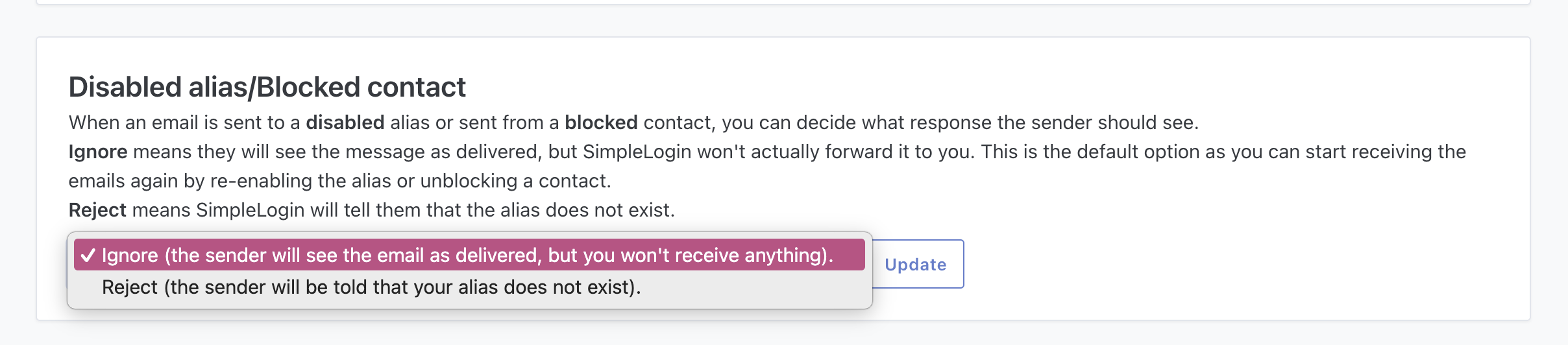Click the checkmark beside the Ignore option
This screenshot has height=345, width=1568.
pos(88,256)
